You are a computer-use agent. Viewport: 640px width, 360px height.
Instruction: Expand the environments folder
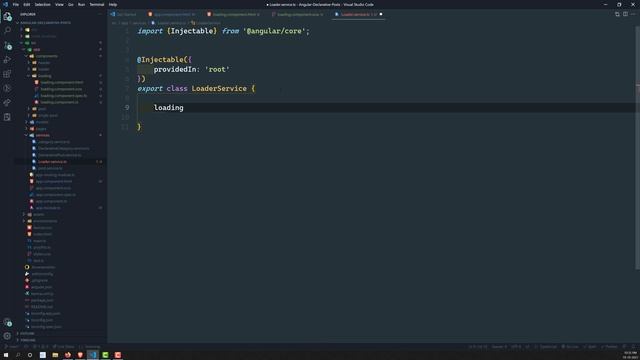pyautogui.click(x=45, y=221)
